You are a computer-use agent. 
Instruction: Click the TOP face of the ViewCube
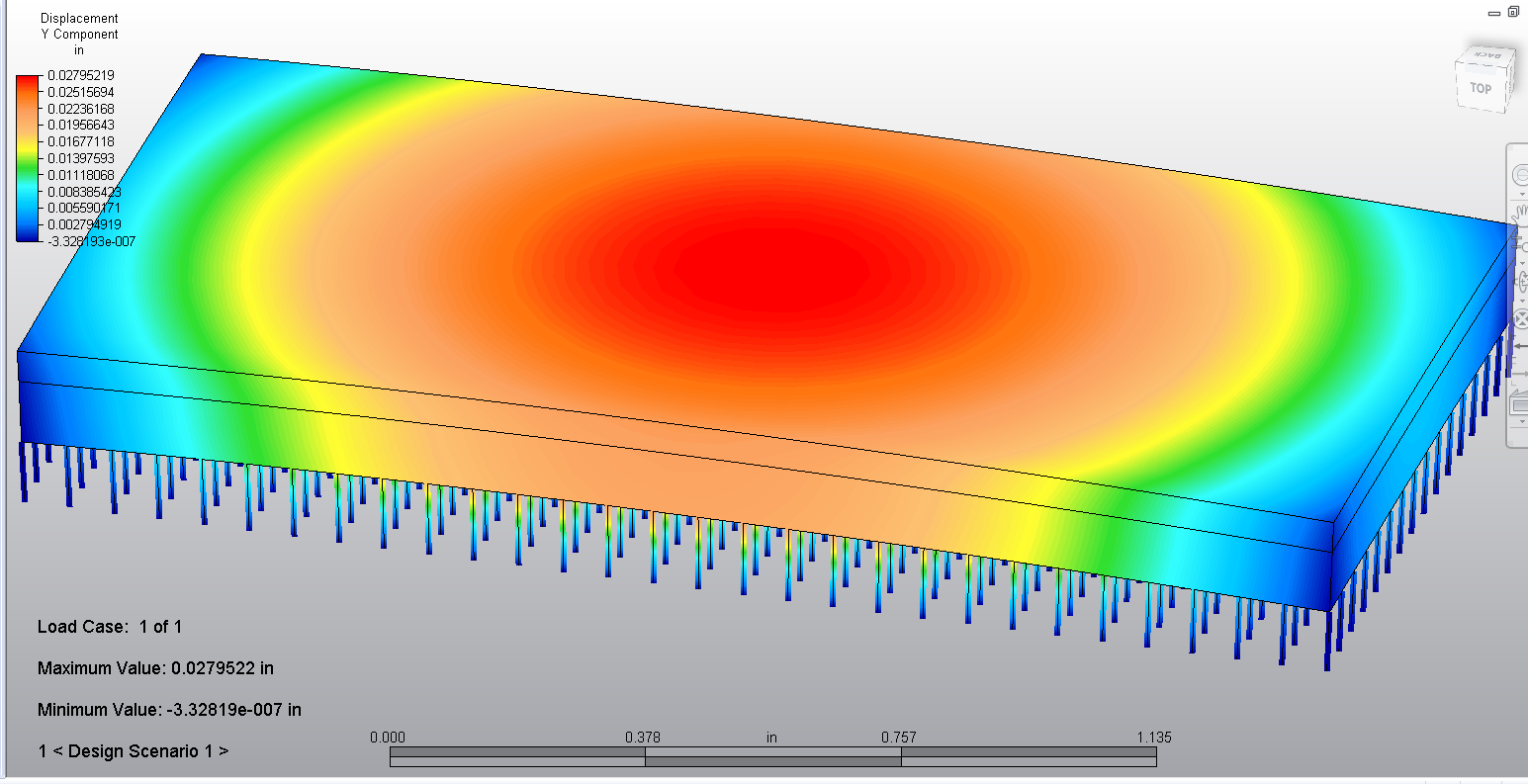(1481, 88)
